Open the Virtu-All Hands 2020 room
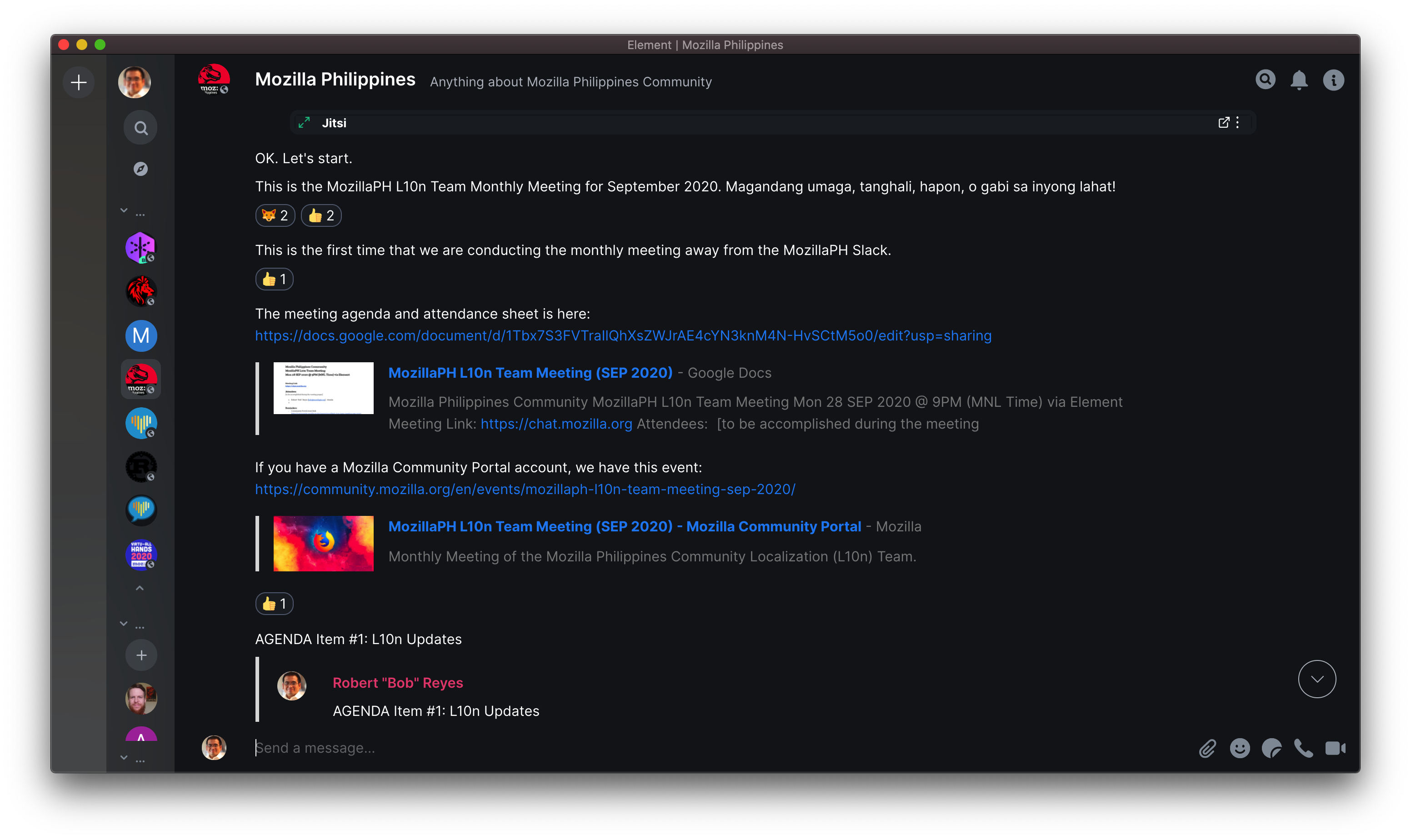Screen dimensions: 1411x840 pos(140,555)
